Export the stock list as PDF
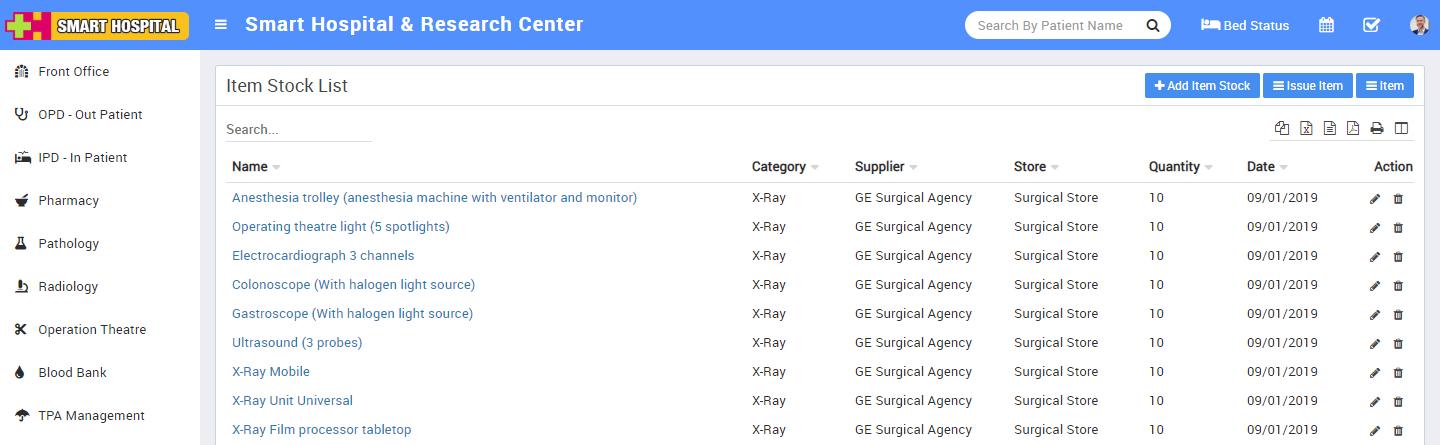This screenshot has width=1440, height=445. [x=1353, y=128]
